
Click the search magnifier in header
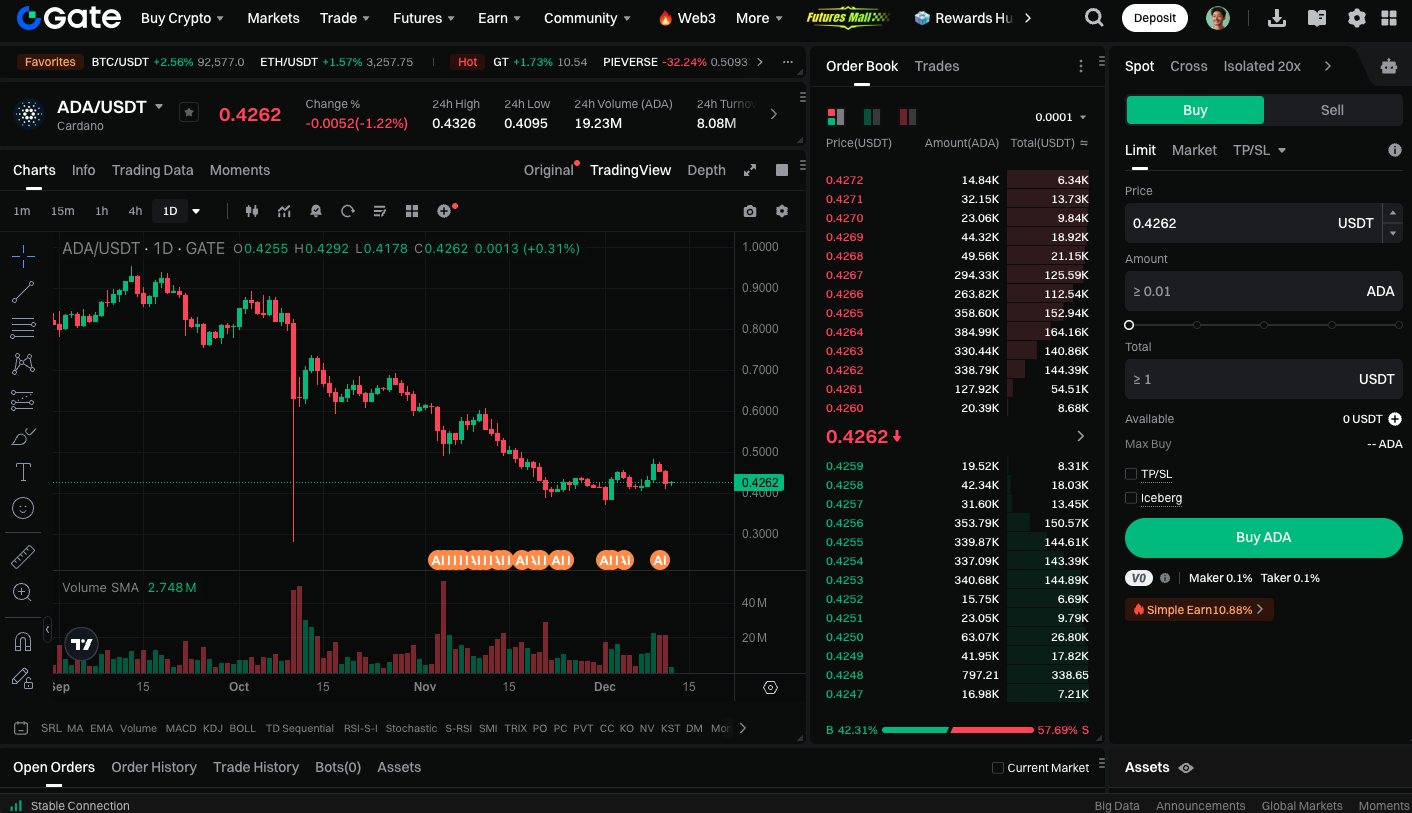pos(1094,18)
